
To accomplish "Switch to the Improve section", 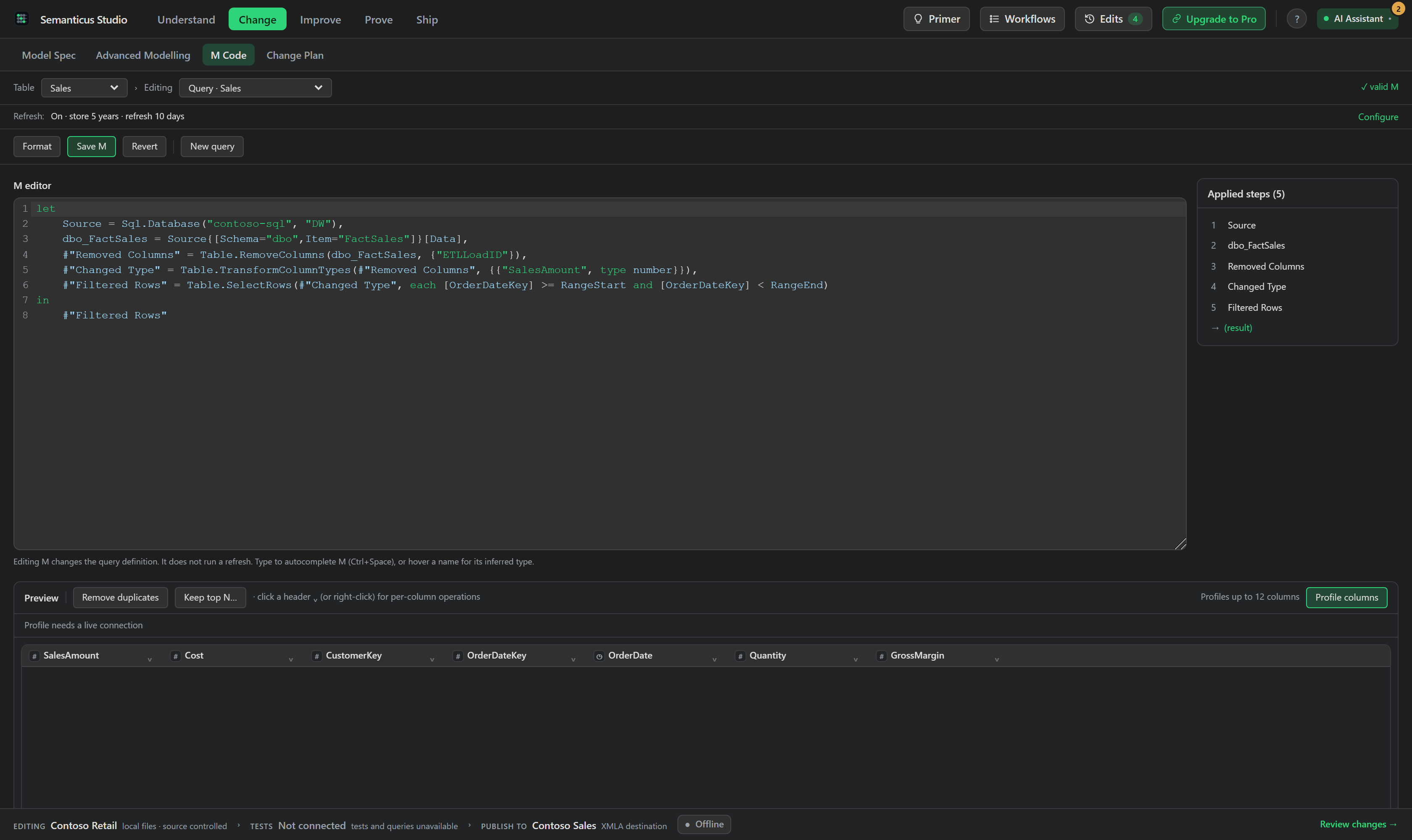I will (x=320, y=19).
